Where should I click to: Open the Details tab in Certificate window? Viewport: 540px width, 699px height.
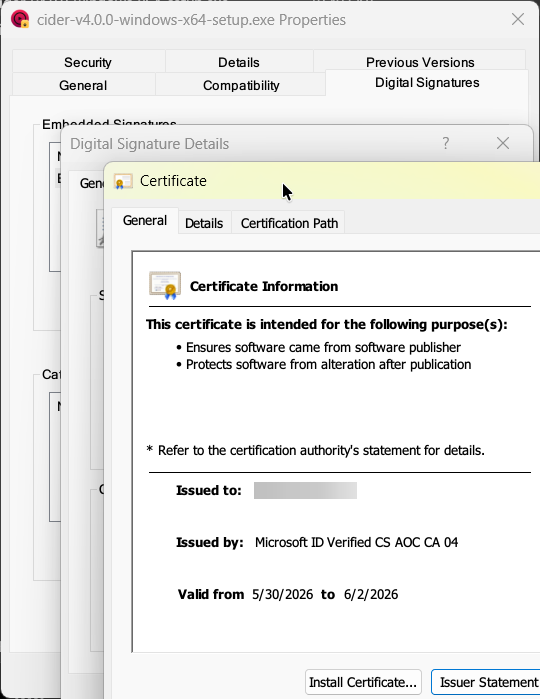[204, 223]
